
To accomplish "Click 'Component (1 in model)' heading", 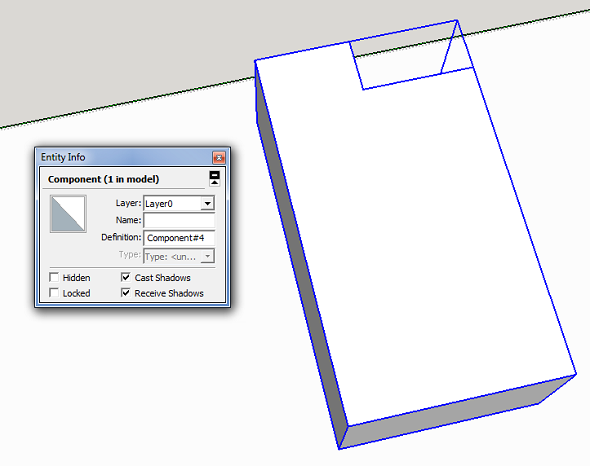I will 103,179.
